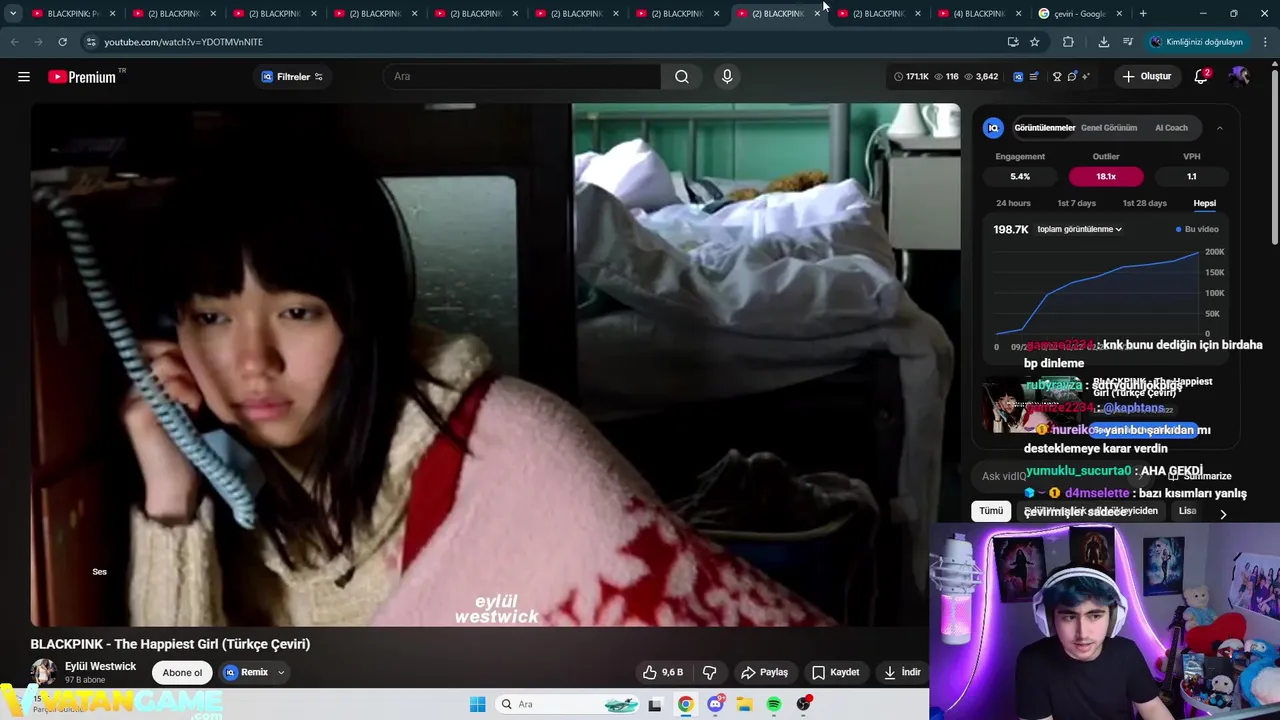Open Windows Start menu

tap(478, 704)
